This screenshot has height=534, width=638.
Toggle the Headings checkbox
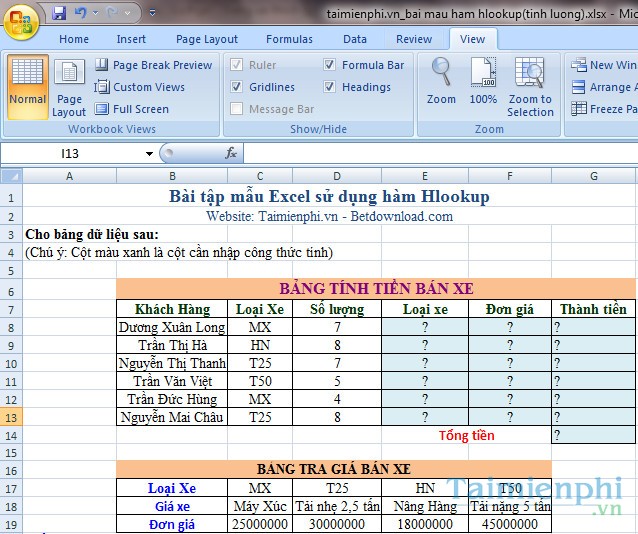point(329,87)
